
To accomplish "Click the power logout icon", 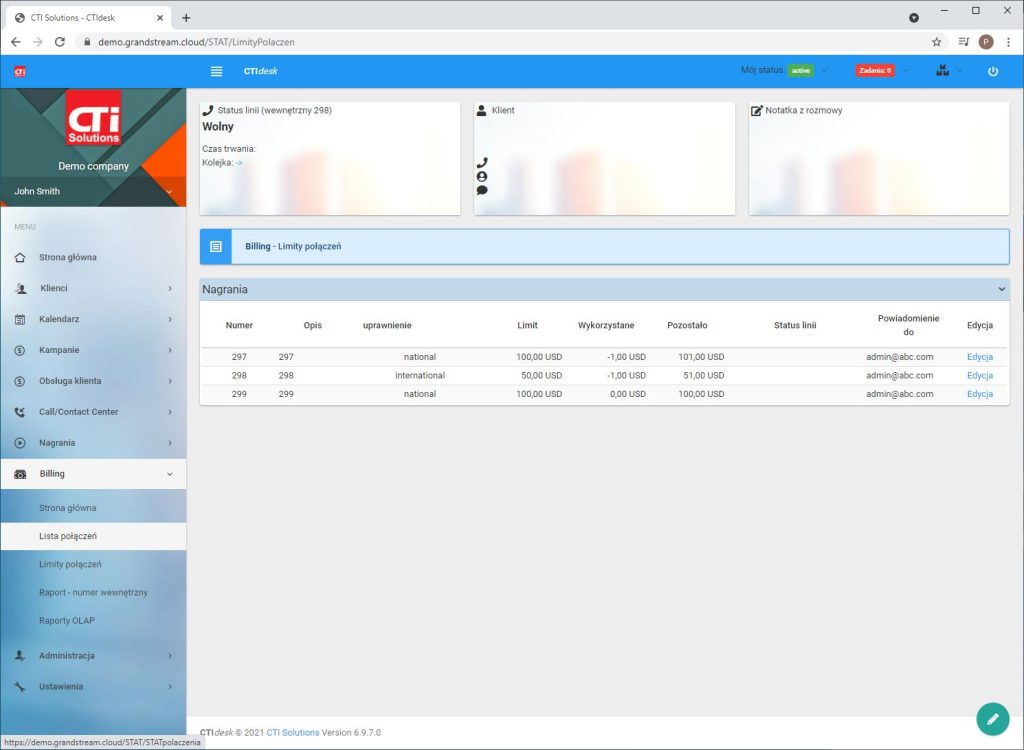I will (x=992, y=71).
